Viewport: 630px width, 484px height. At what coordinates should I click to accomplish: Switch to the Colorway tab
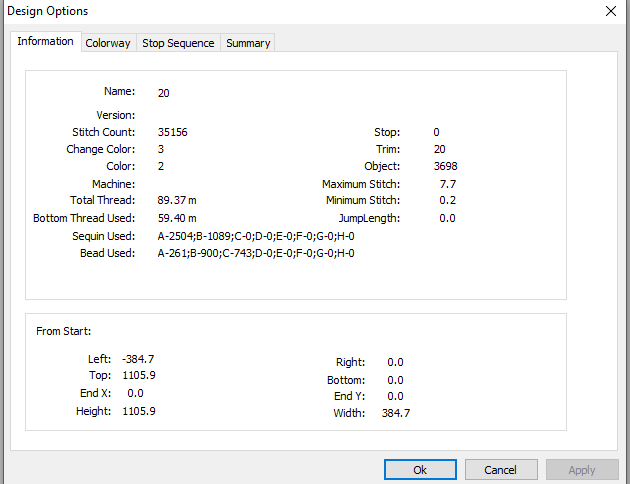pyautogui.click(x=108, y=43)
